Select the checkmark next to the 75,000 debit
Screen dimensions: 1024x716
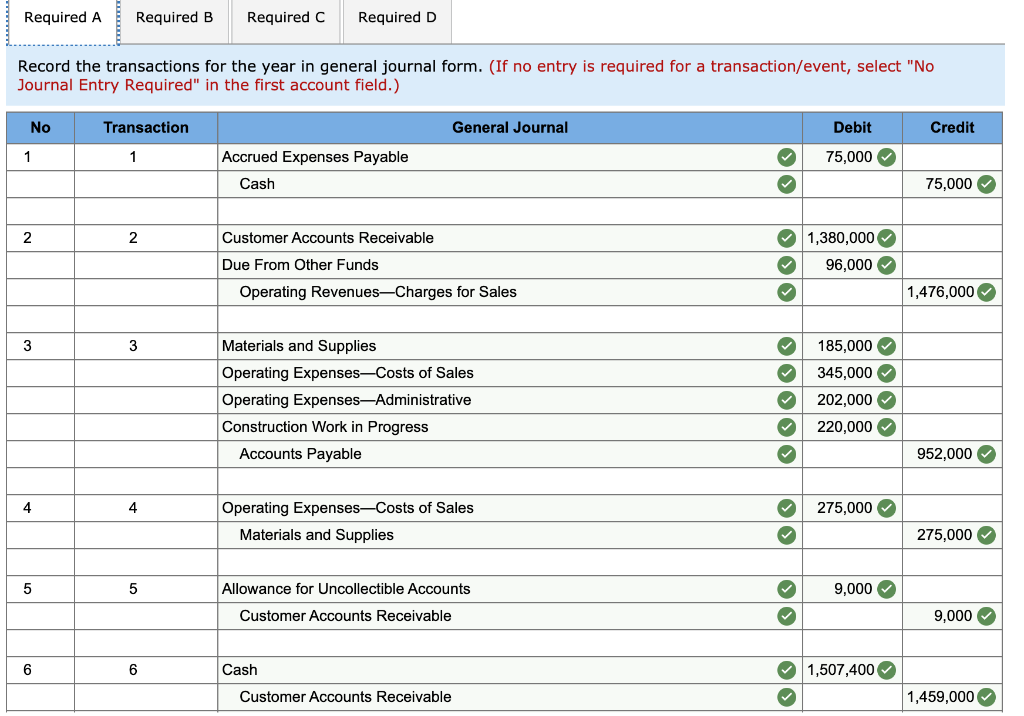click(x=887, y=157)
